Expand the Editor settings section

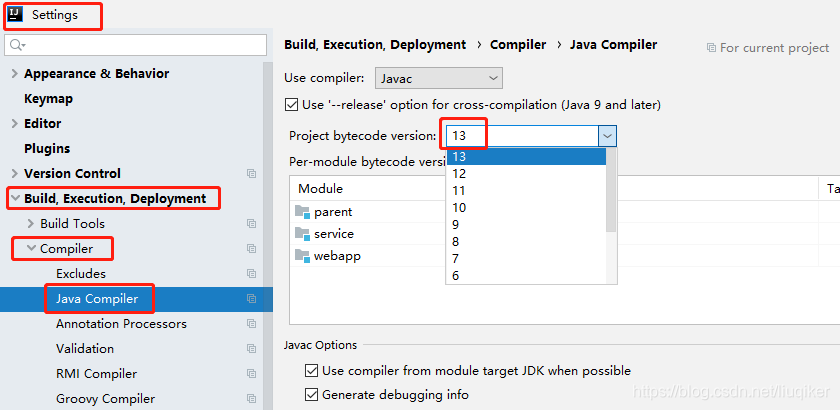(x=14, y=124)
